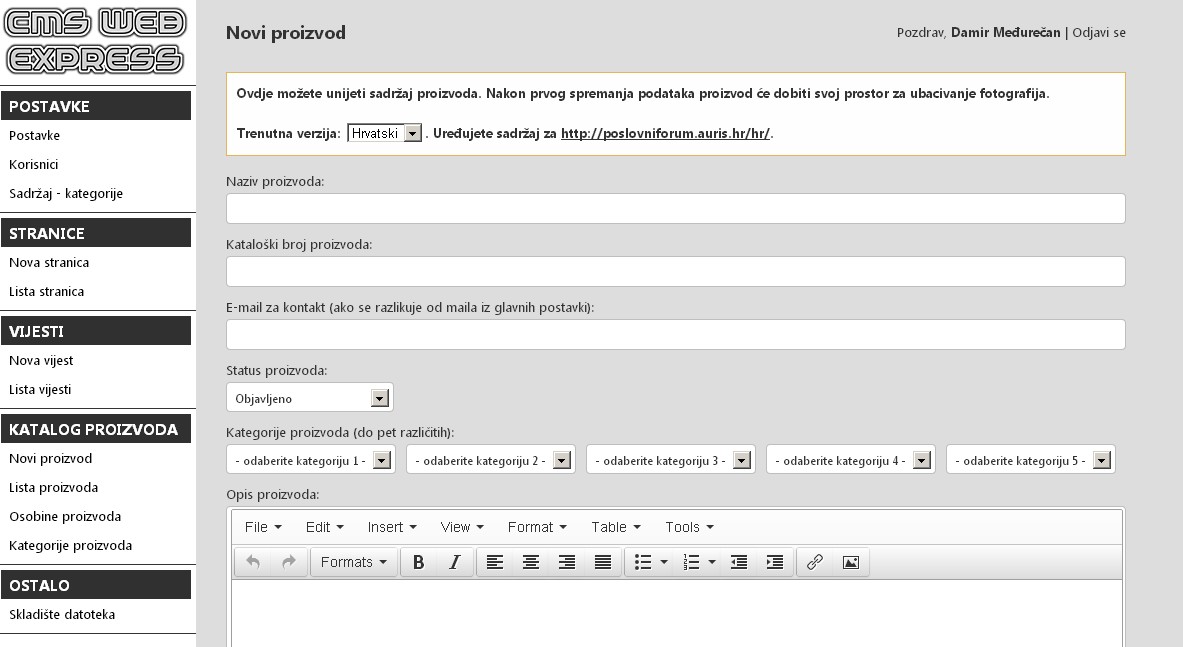This screenshot has height=647, width=1183.
Task: Increase indent in editor toolbar
Action: pos(774,562)
